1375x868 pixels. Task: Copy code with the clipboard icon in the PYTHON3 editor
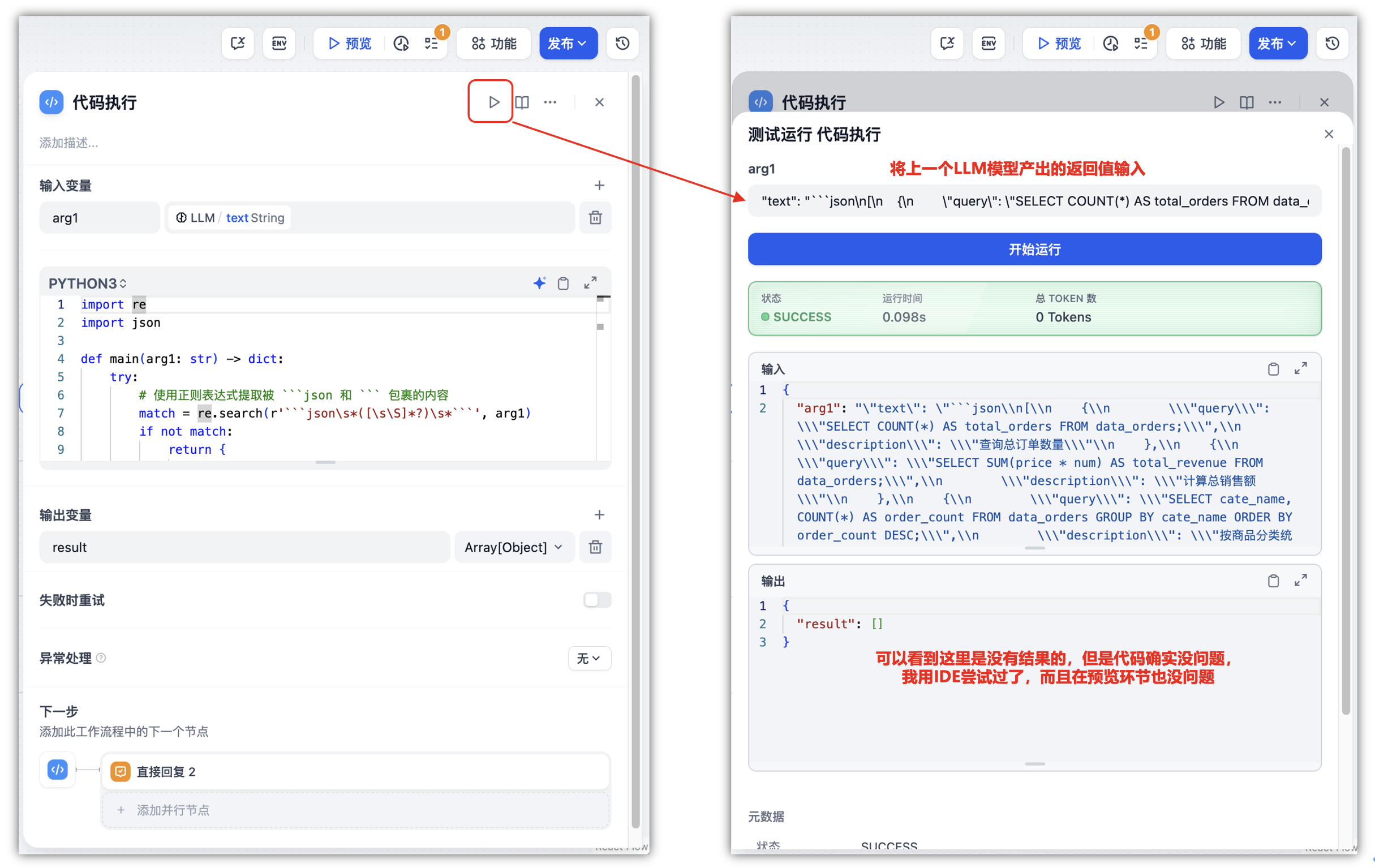coord(563,283)
